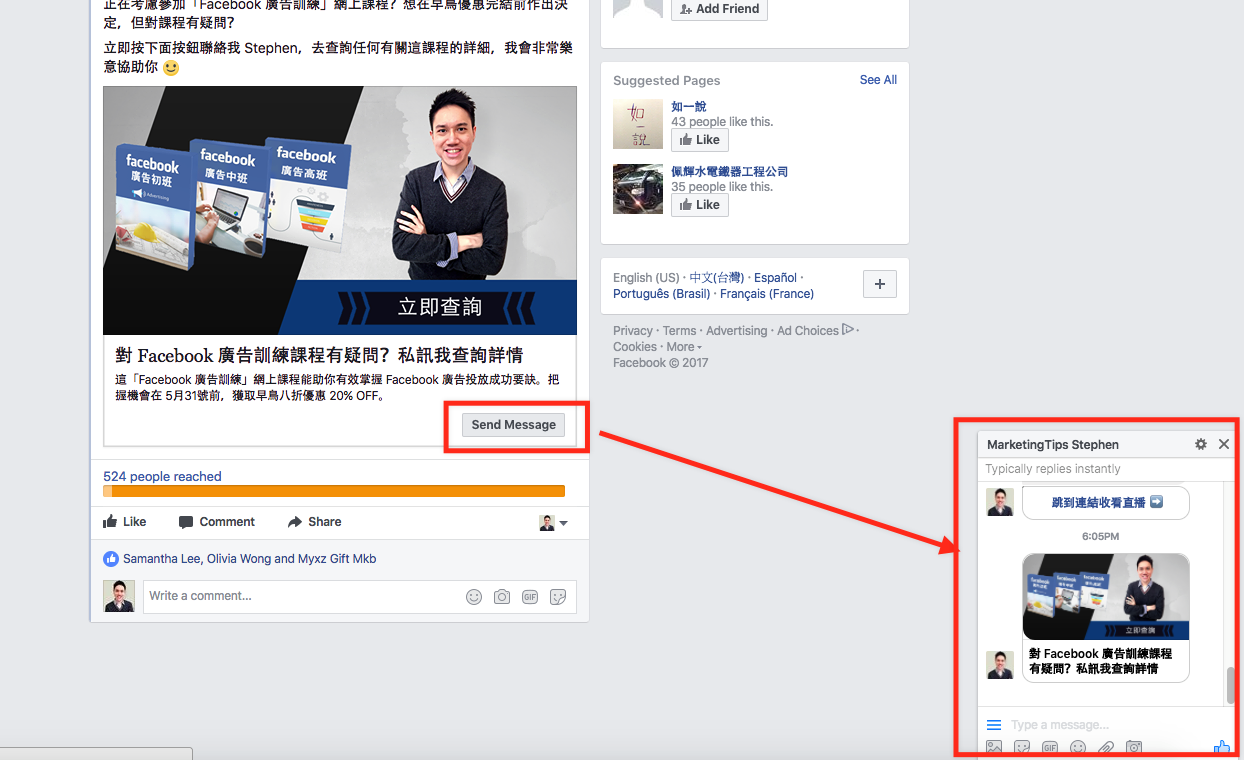The width and height of the screenshot is (1244, 760).
Task: Switch language to Français (France)
Action: coord(767,294)
